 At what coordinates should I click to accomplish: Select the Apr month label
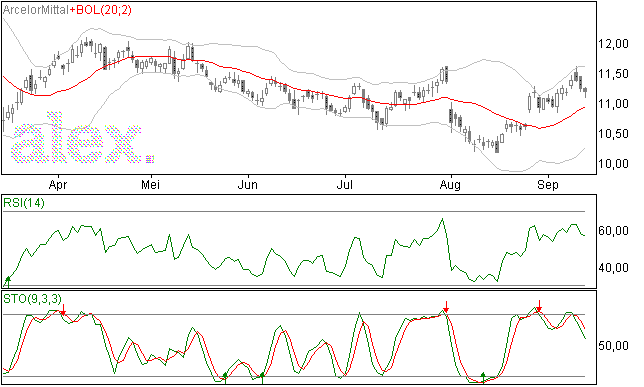click(58, 185)
